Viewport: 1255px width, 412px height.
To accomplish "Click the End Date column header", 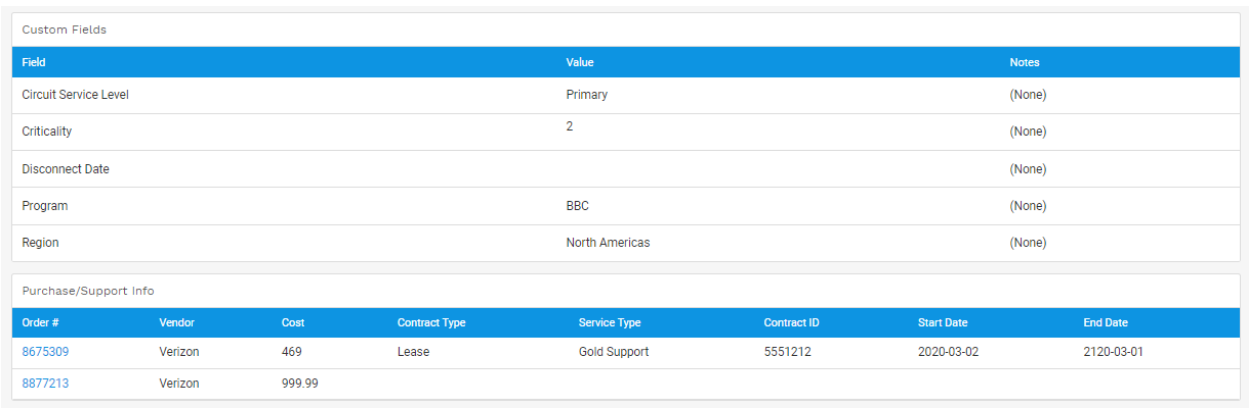I will 1105,323.
